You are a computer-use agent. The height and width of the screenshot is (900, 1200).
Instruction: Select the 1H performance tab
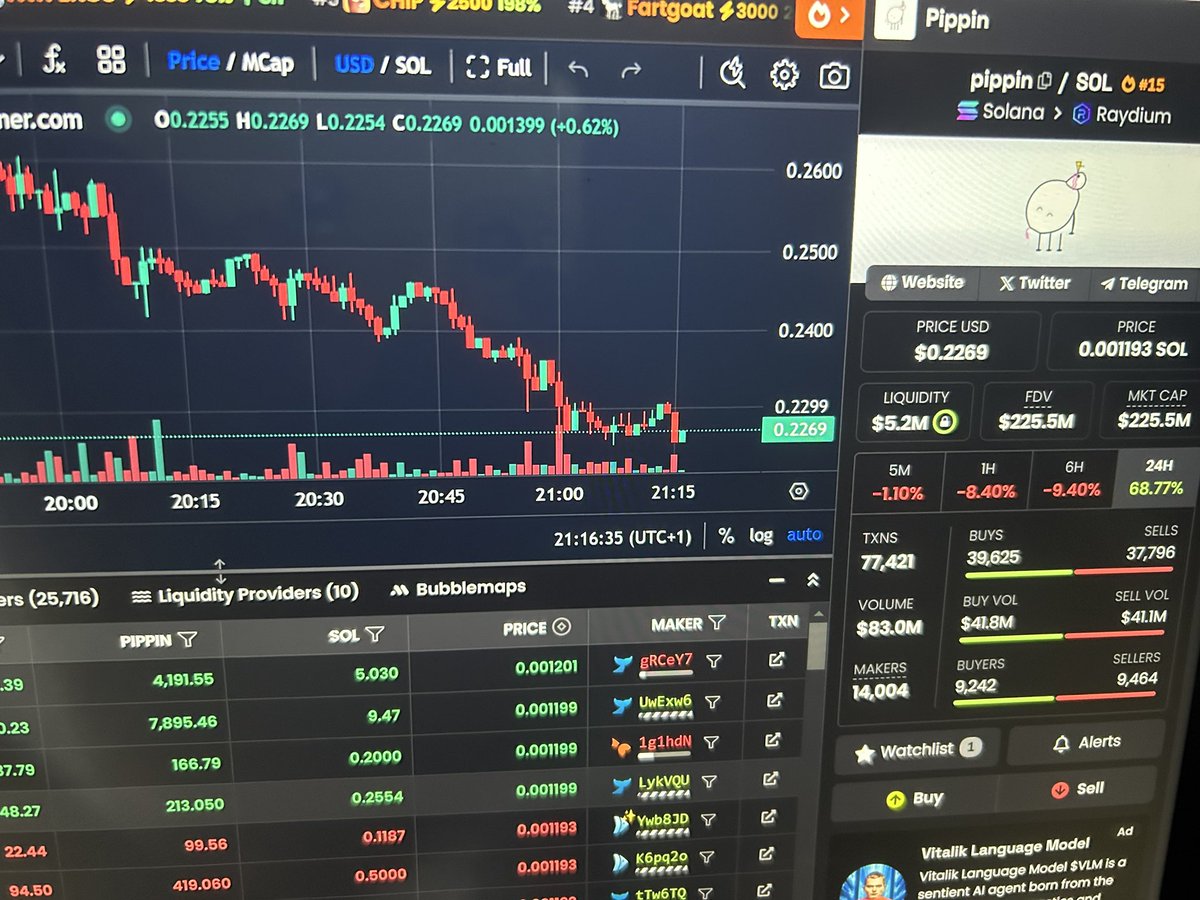pyautogui.click(x=986, y=480)
